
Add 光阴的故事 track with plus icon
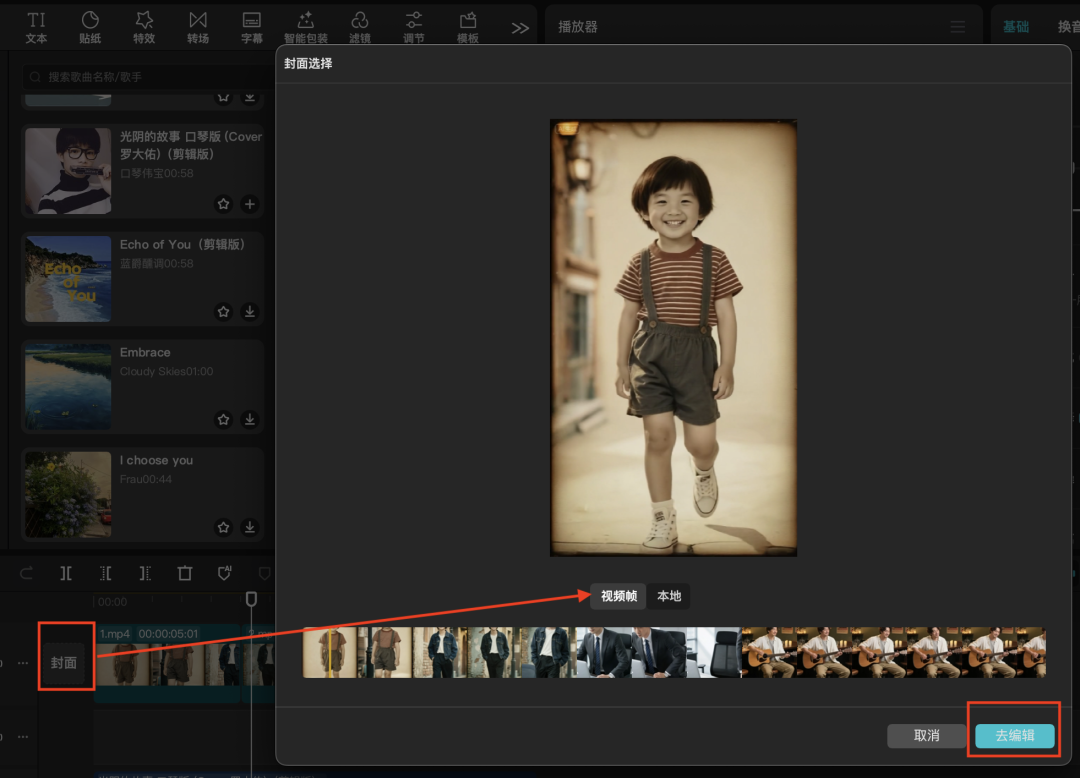(250, 204)
